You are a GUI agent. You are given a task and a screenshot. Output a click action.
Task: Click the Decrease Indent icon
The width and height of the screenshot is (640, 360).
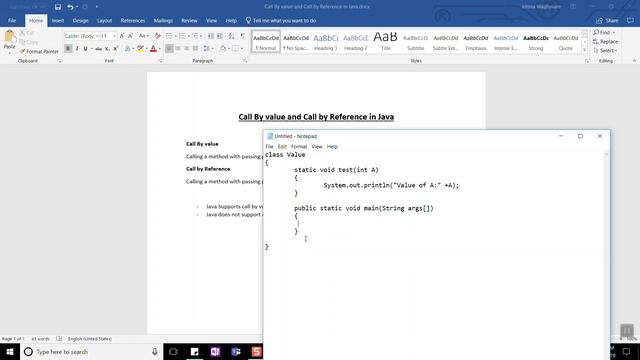[x=211, y=36]
